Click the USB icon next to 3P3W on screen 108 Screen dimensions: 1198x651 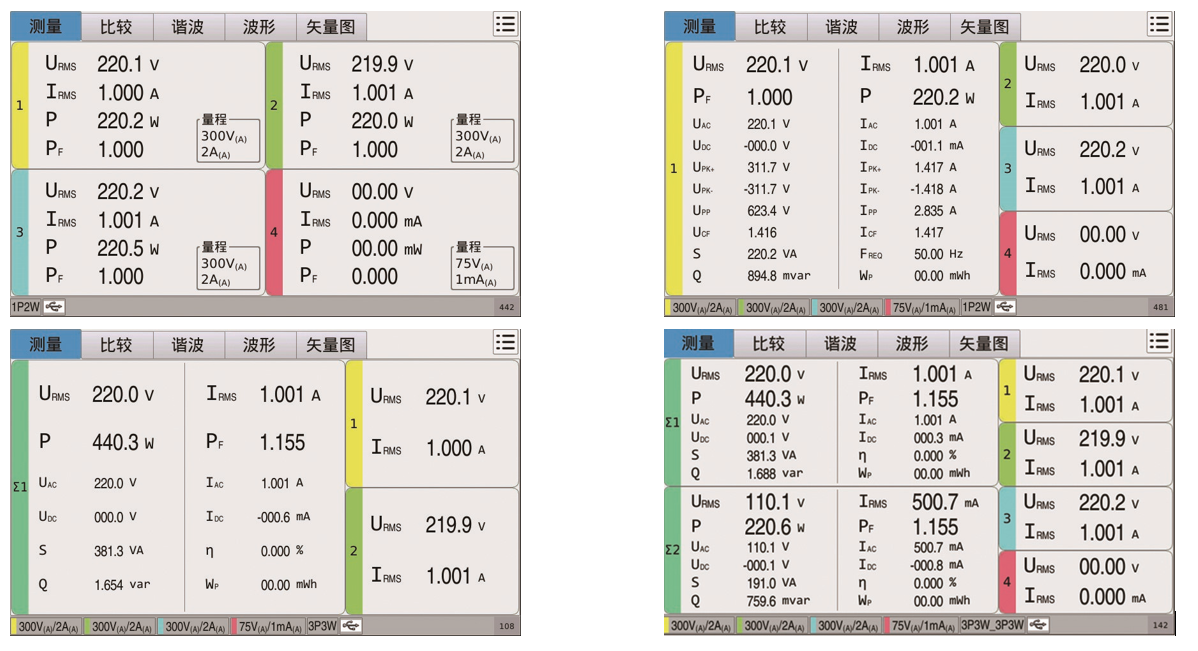[351, 626]
